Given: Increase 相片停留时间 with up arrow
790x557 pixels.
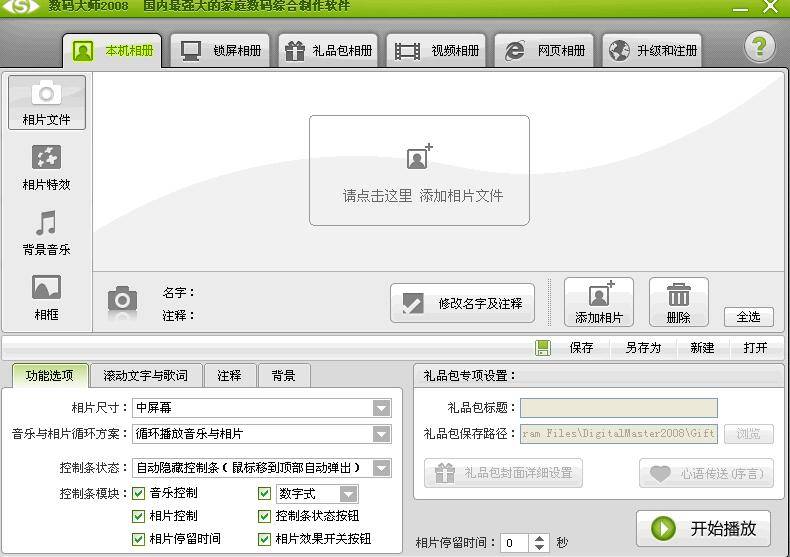Looking at the screenshot, I should [x=539, y=538].
